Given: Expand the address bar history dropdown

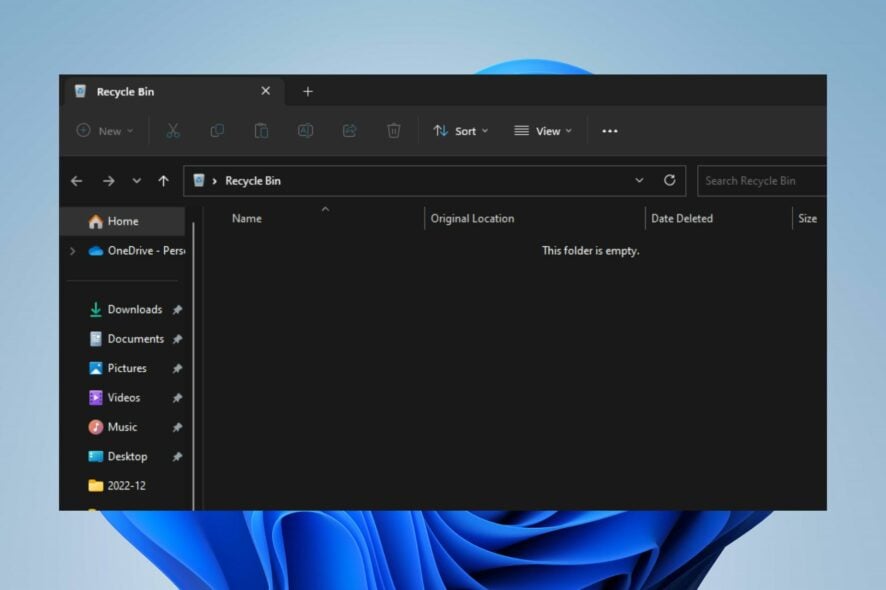Looking at the screenshot, I should tap(639, 180).
